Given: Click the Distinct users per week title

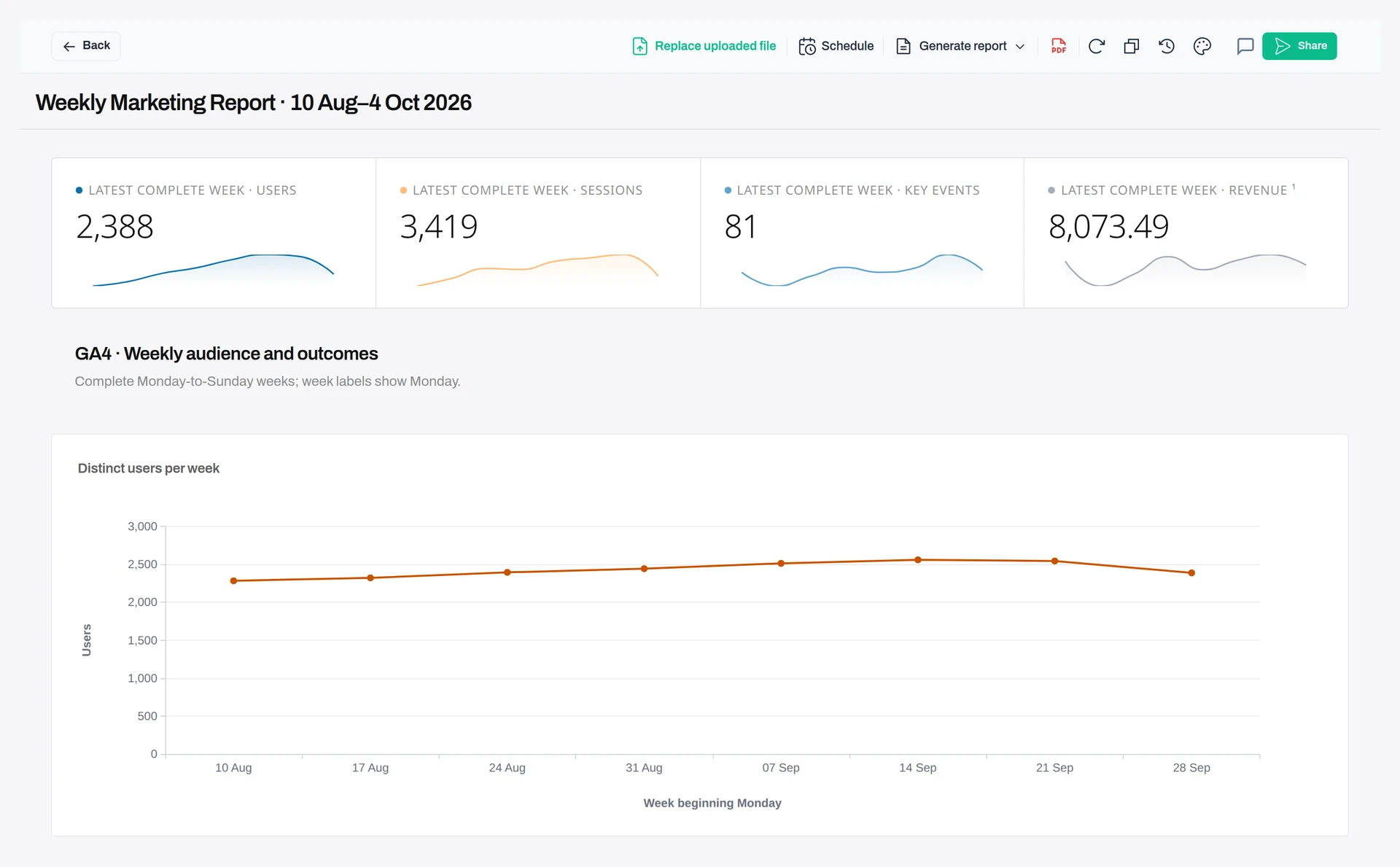Looking at the screenshot, I should pos(149,468).
